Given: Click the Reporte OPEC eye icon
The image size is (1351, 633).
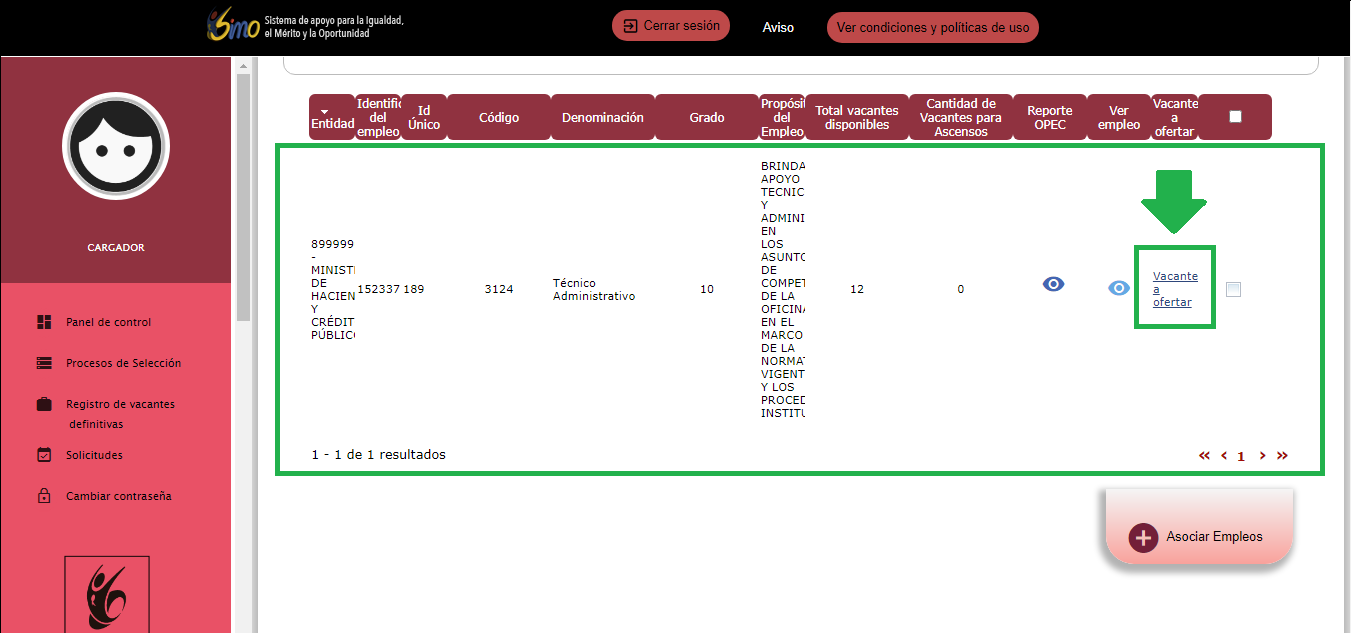Looking at the screenshot, I should point(1053,285).
